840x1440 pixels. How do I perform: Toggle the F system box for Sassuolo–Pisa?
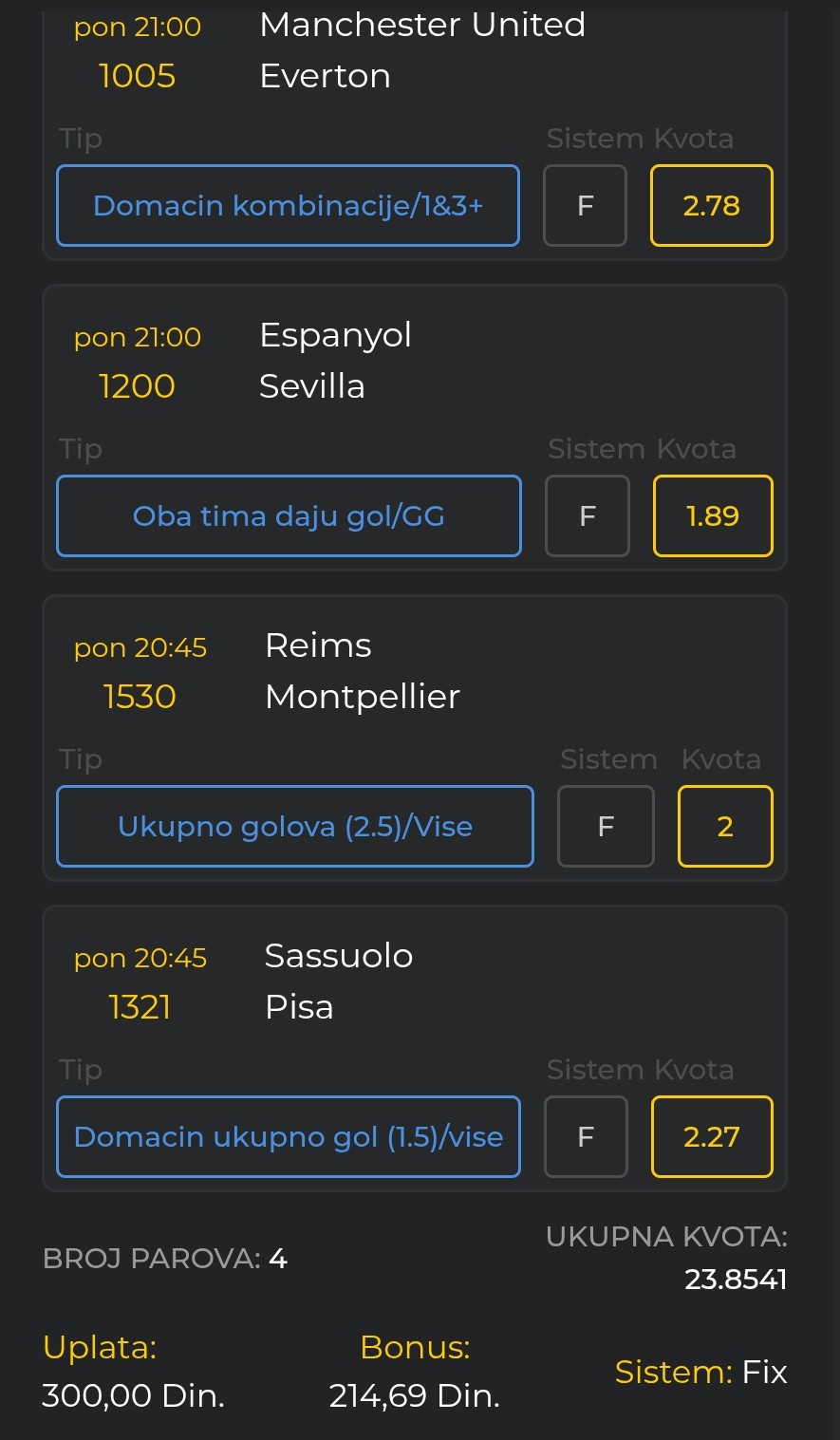coord(585,1137)
